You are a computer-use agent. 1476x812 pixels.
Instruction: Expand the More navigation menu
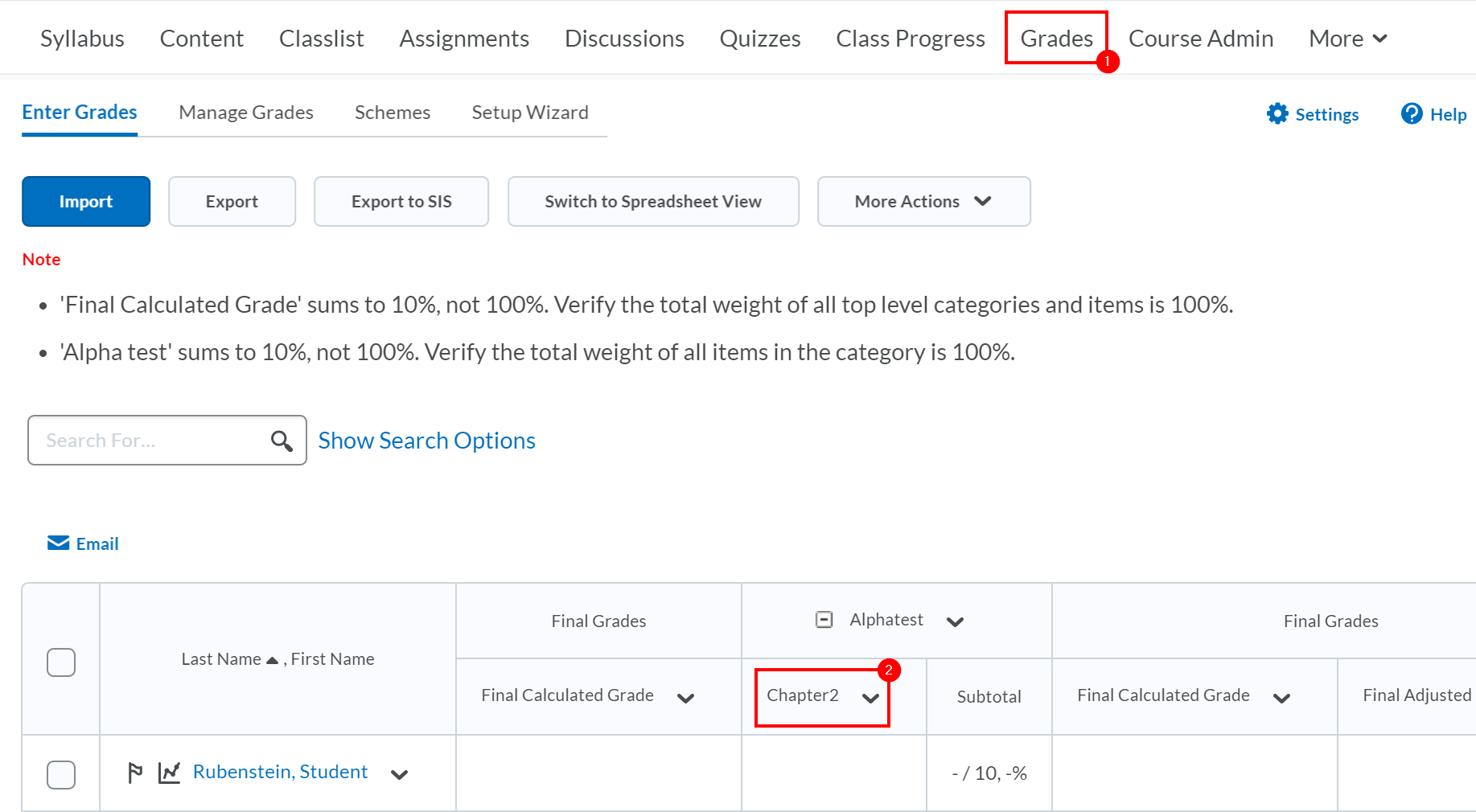(x=1347, y=38)
